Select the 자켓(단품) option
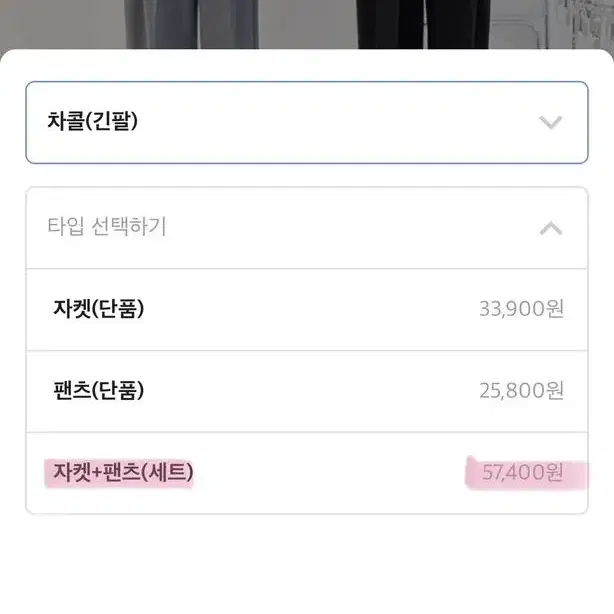 pos(307,310)
